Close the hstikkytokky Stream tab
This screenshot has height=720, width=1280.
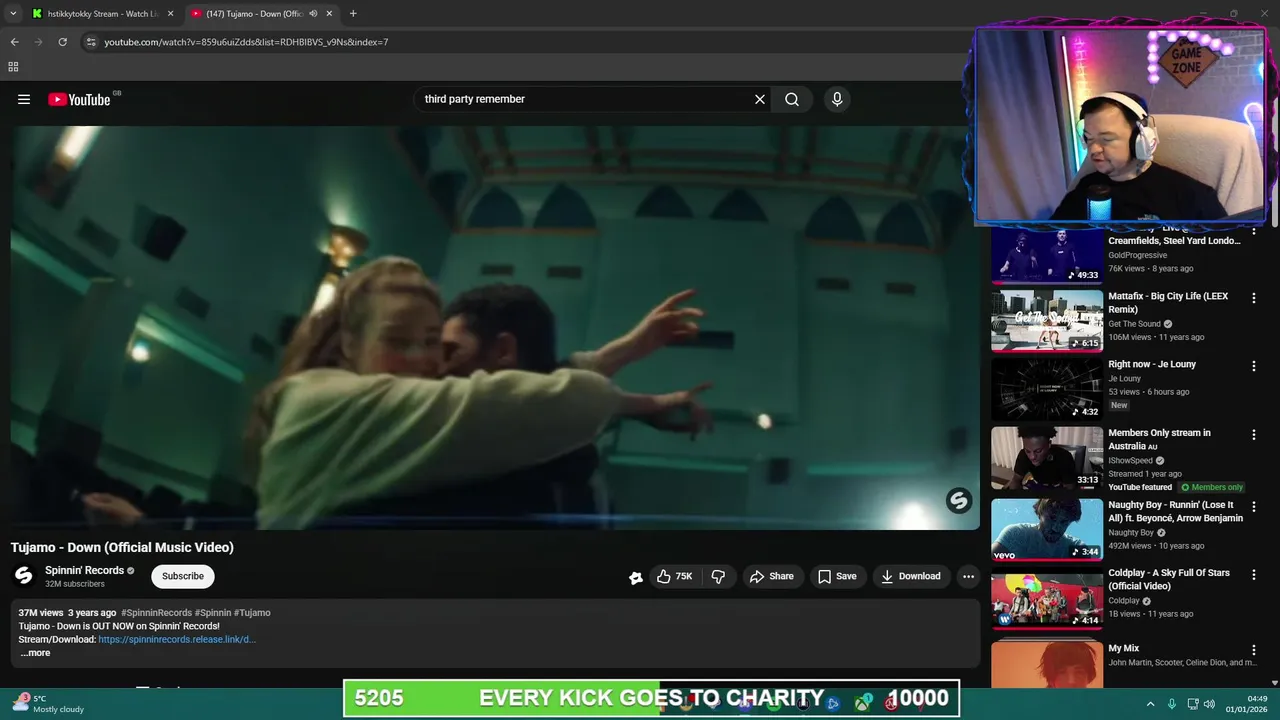170,14
